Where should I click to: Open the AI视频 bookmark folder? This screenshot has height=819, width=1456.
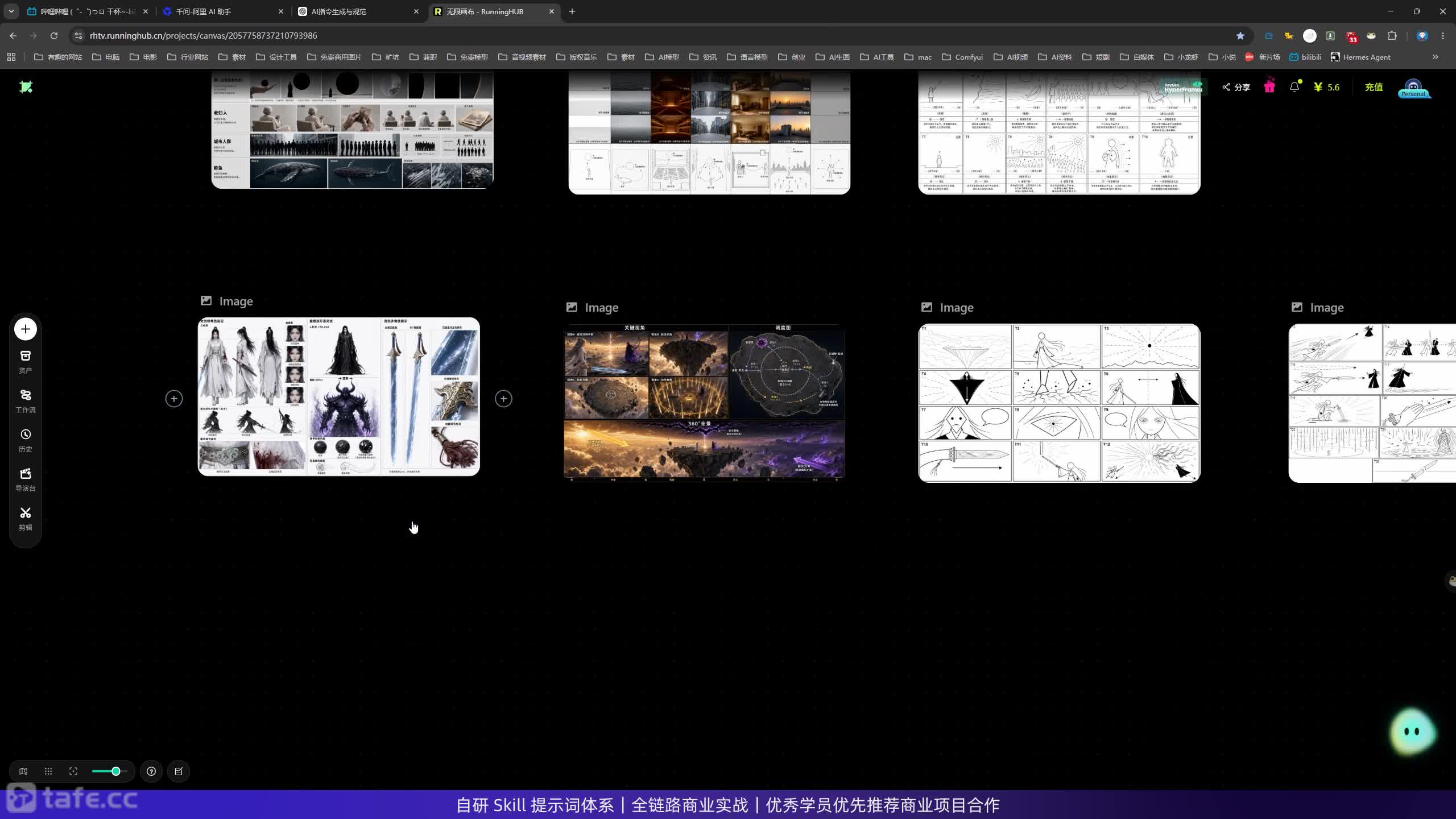click(1011, 57)
